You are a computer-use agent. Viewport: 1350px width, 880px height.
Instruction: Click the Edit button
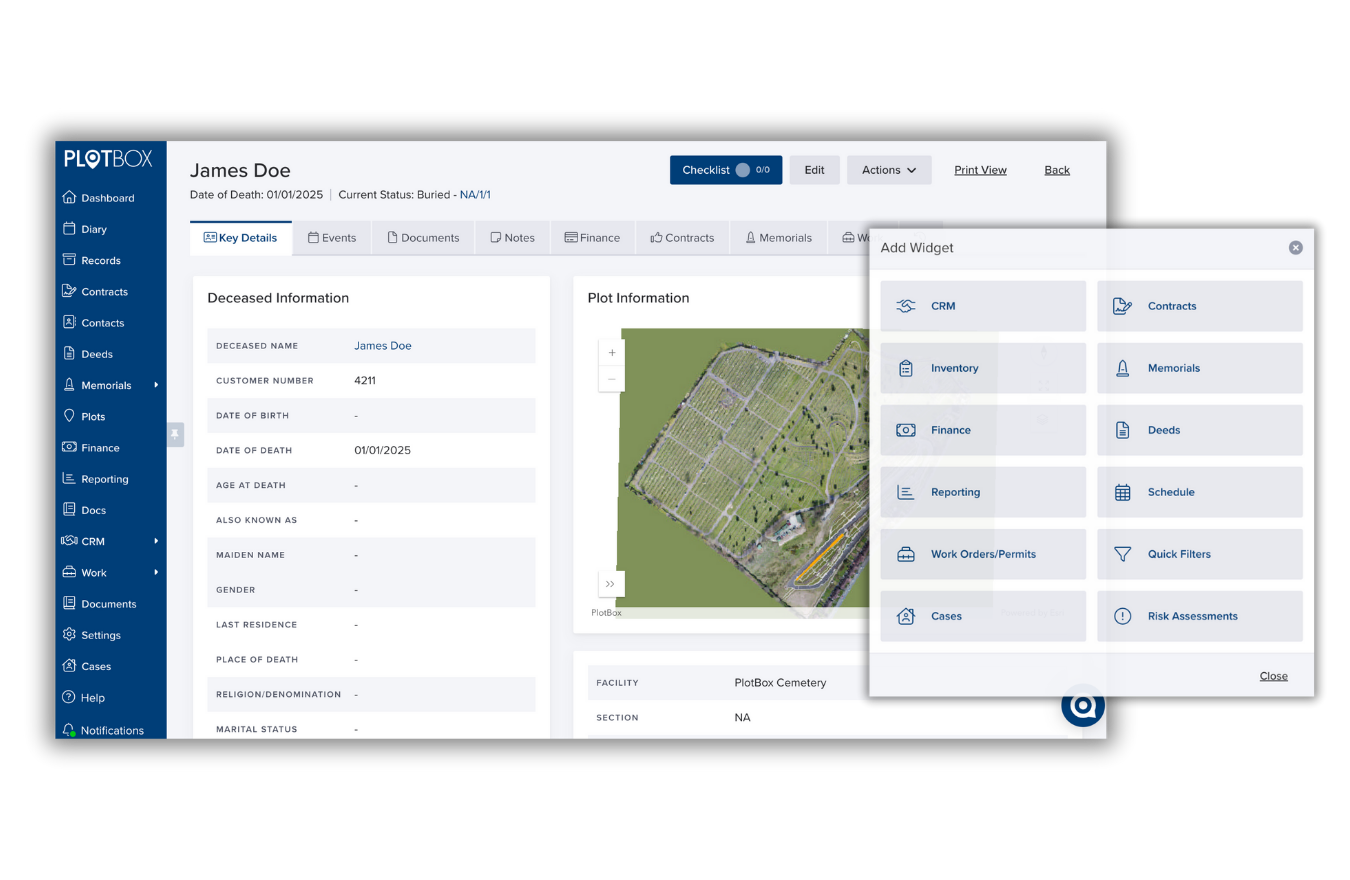[x=814, y=170]
